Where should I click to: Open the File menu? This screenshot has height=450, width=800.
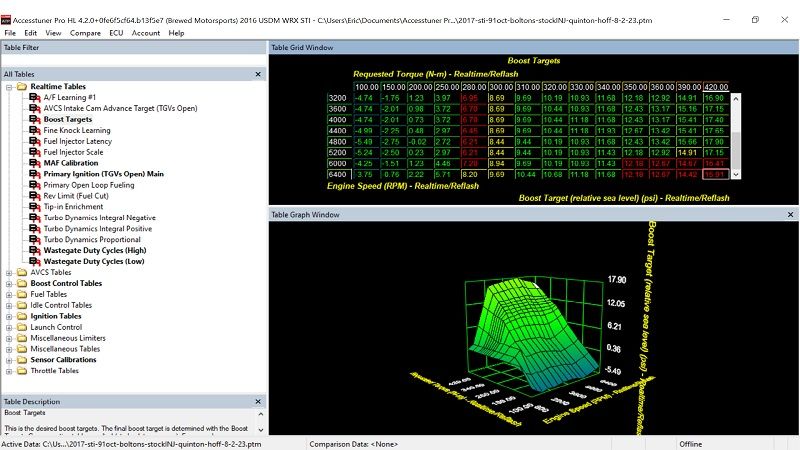pos(10,33)
